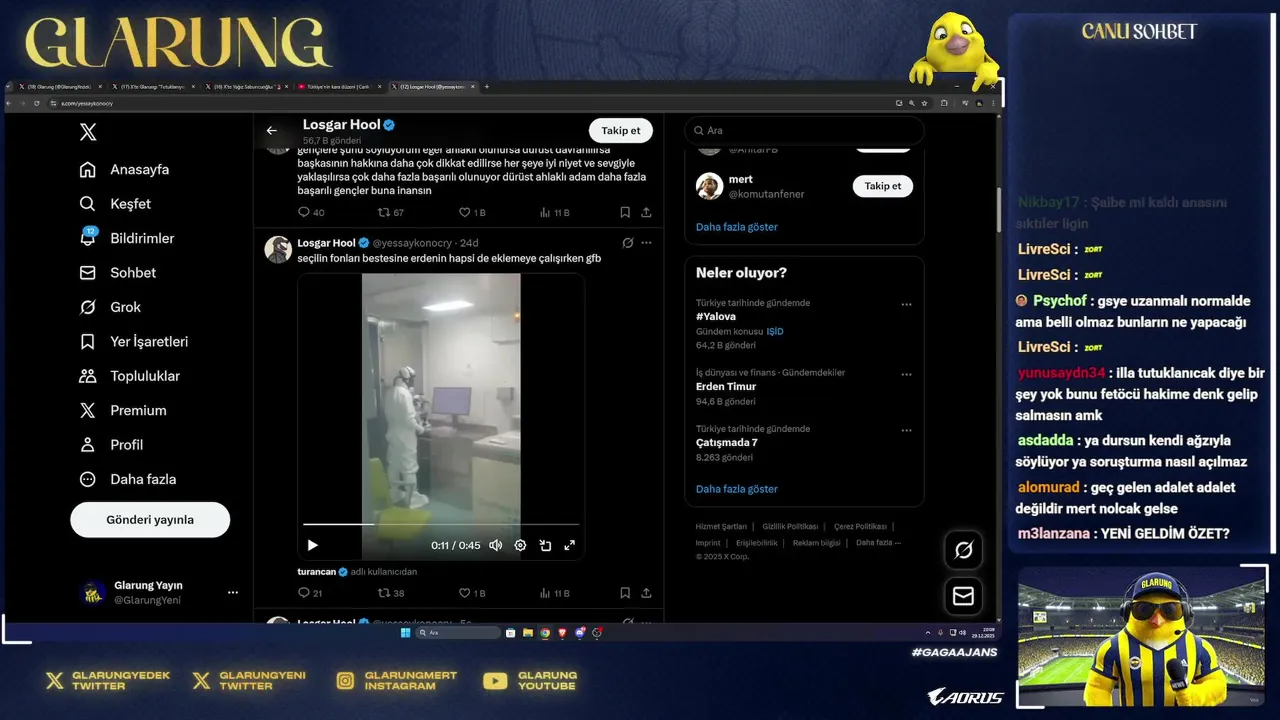Bookmark the video tweet
The image size is (1280, 720).
pyautogui.click(x=625, y=593)
